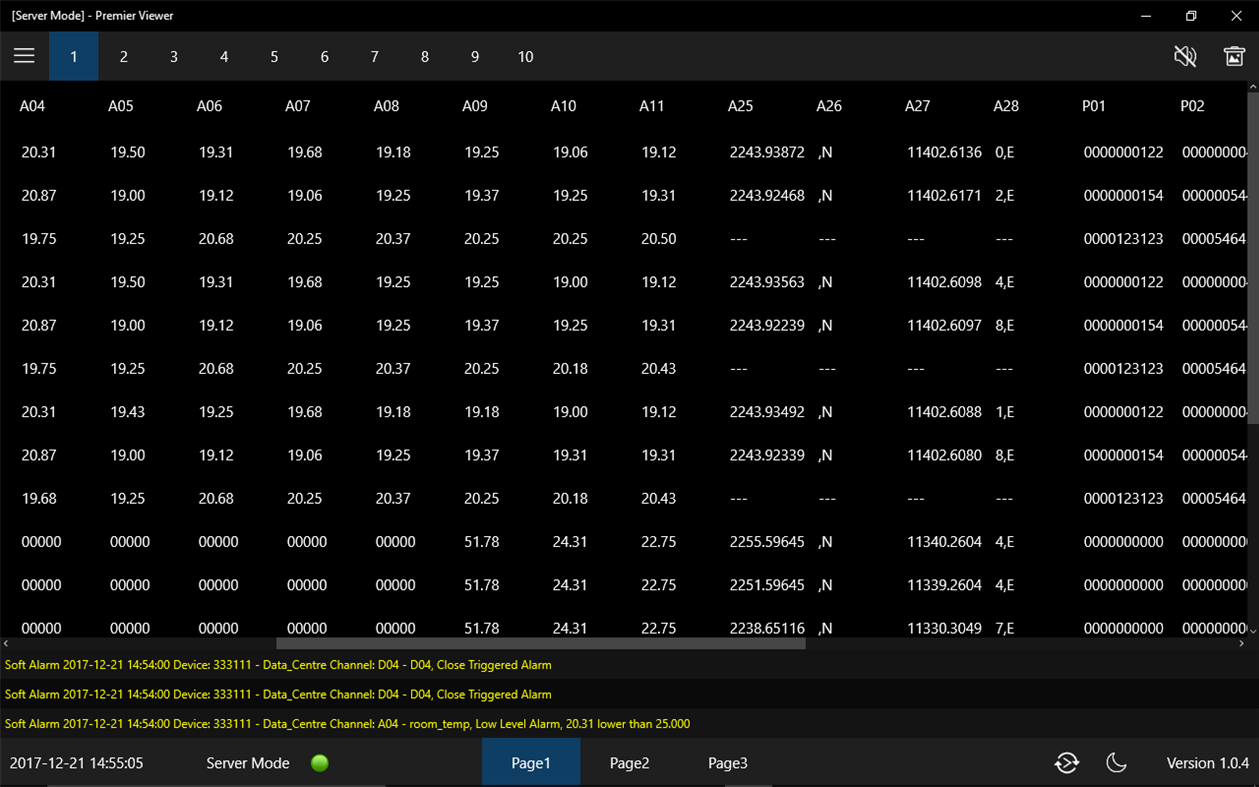Viewport: 1259px width, 787px height.
Task: Switch to view tab 6
Action: [x=324, y=56]
